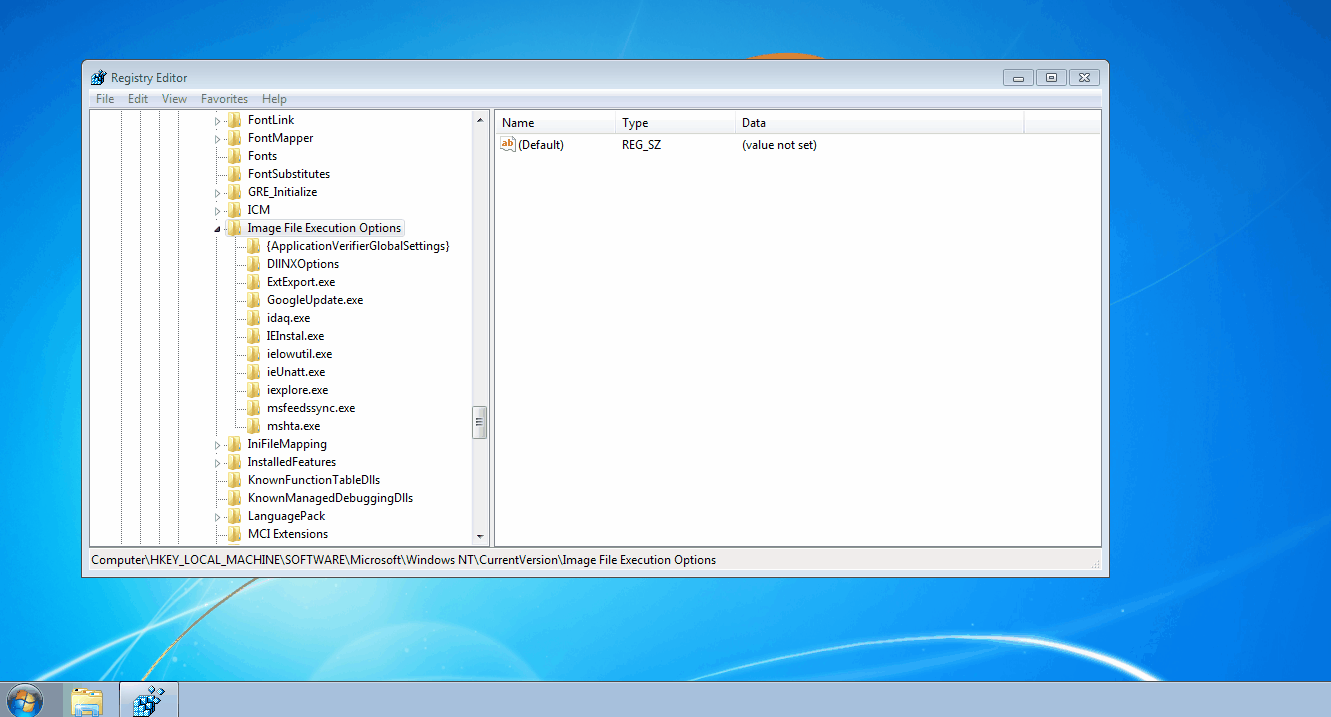Click the Type column header
Image resolution: width=1331 pixels, height=717 pixels.
pyautogui.click(x=675, y=123)
